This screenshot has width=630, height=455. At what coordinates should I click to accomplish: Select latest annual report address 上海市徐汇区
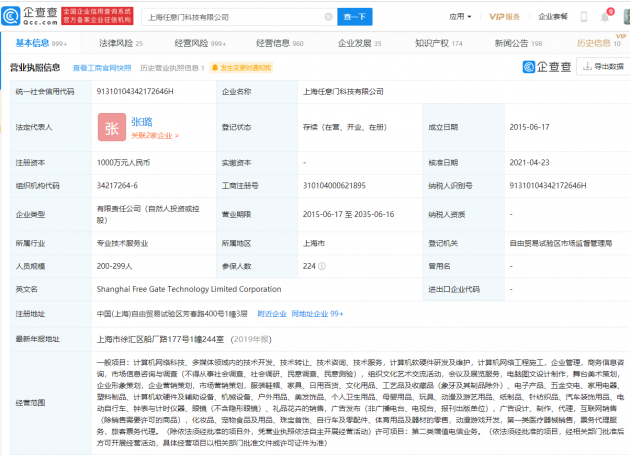coord(160,339)
